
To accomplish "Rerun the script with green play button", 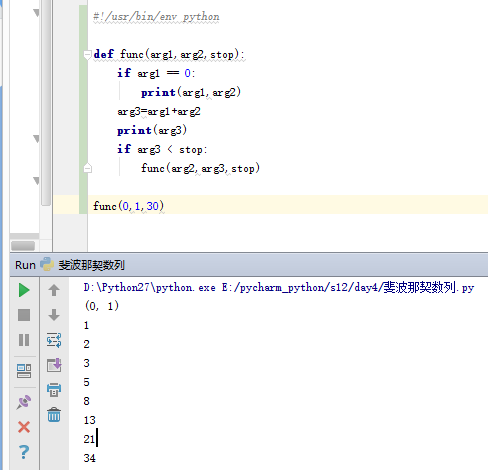I will [24, 290].
